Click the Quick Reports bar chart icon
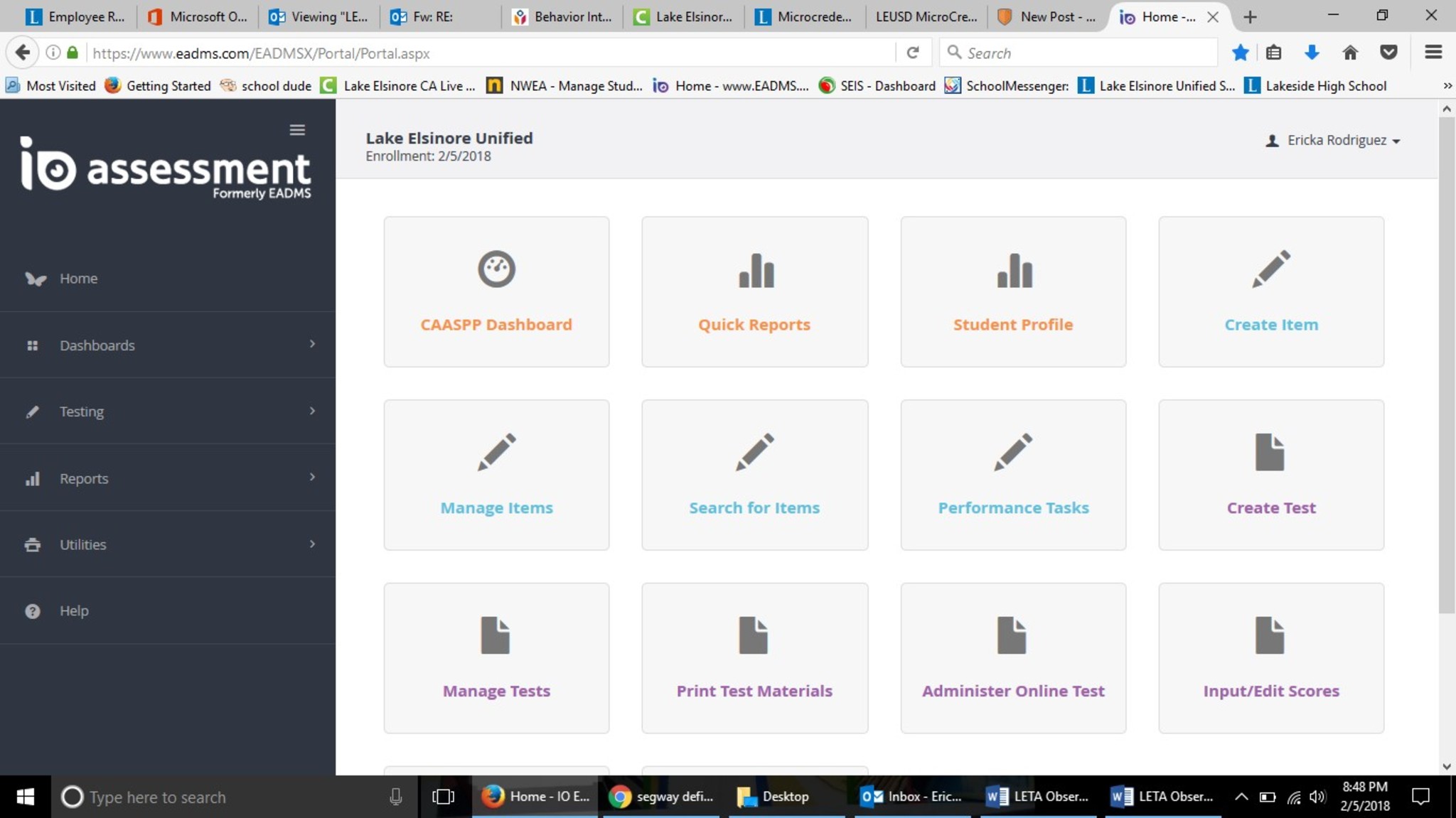The height and width of the screenshot is (818, 1456). [x=755, y=270]
